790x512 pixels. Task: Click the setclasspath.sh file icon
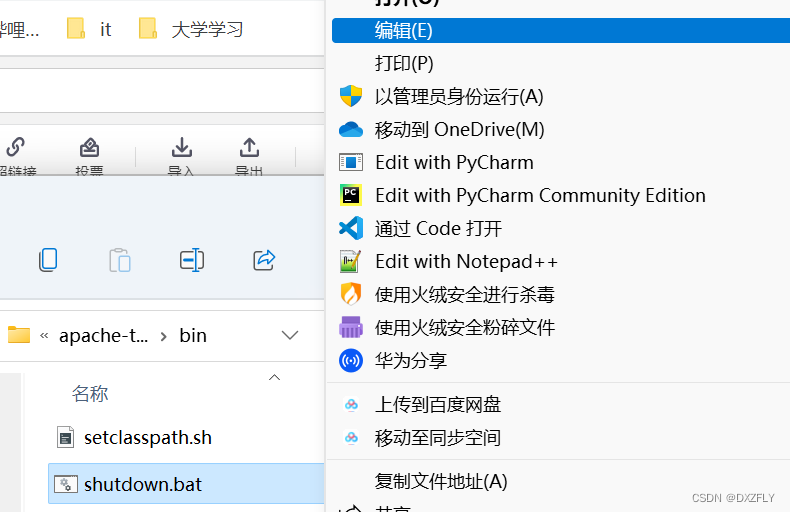click(x=65, y=437)
